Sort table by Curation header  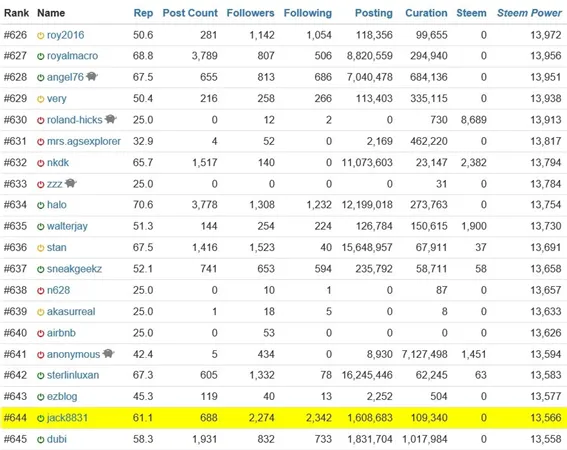tap(426, 13)
